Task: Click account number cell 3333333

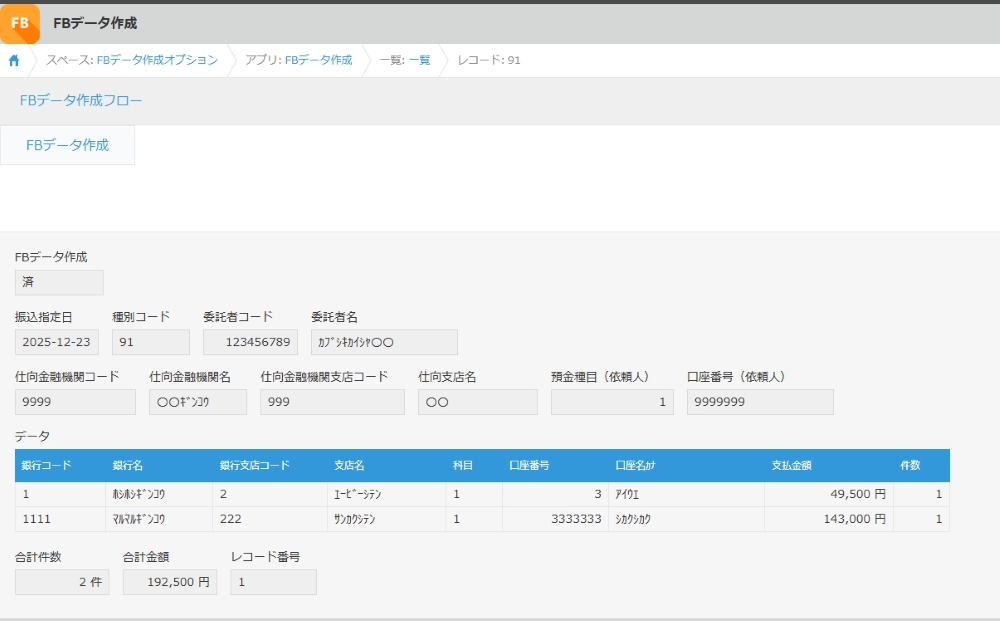Action: [x=555, y=519]
